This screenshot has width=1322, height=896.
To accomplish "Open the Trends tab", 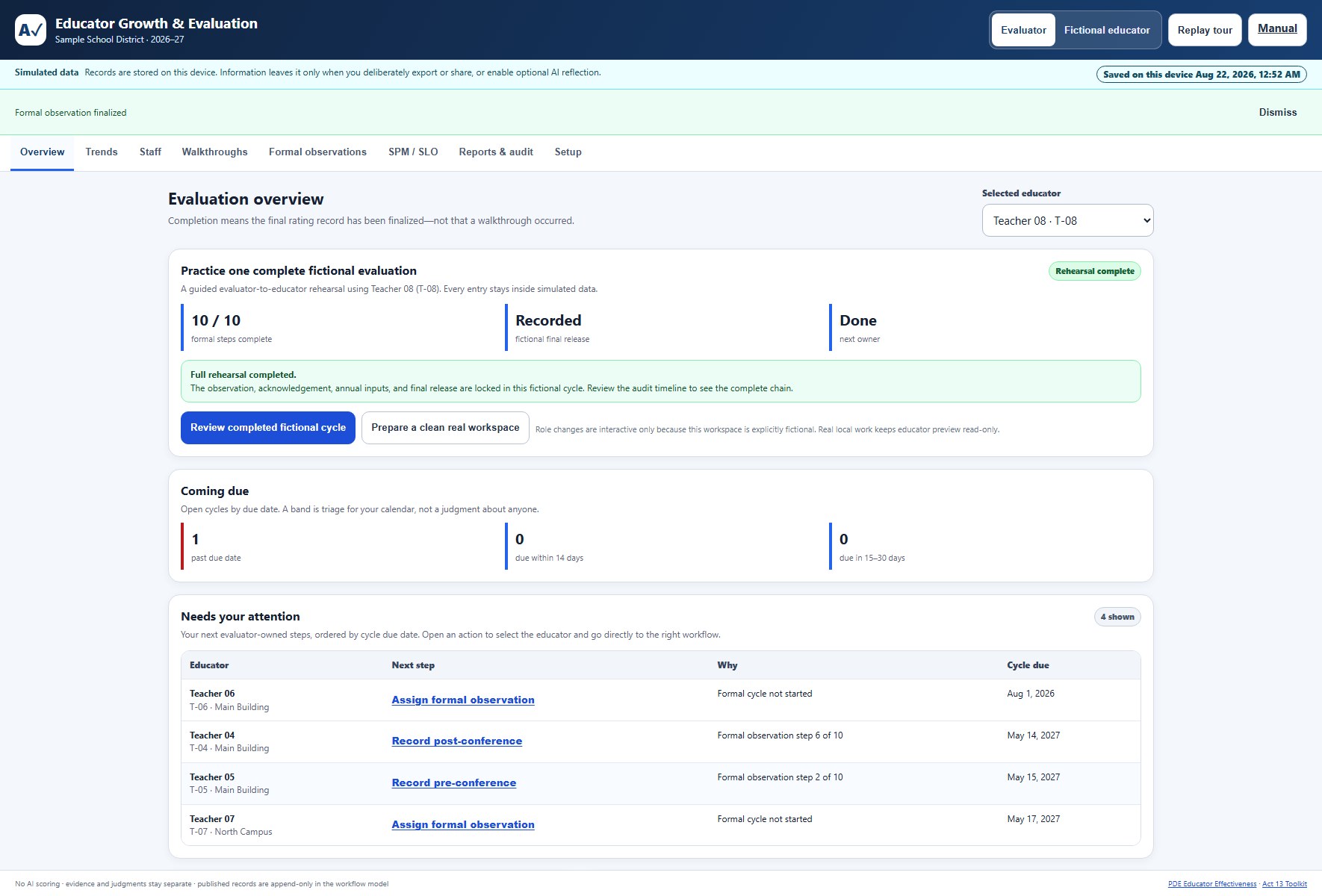I will [102, 152].
